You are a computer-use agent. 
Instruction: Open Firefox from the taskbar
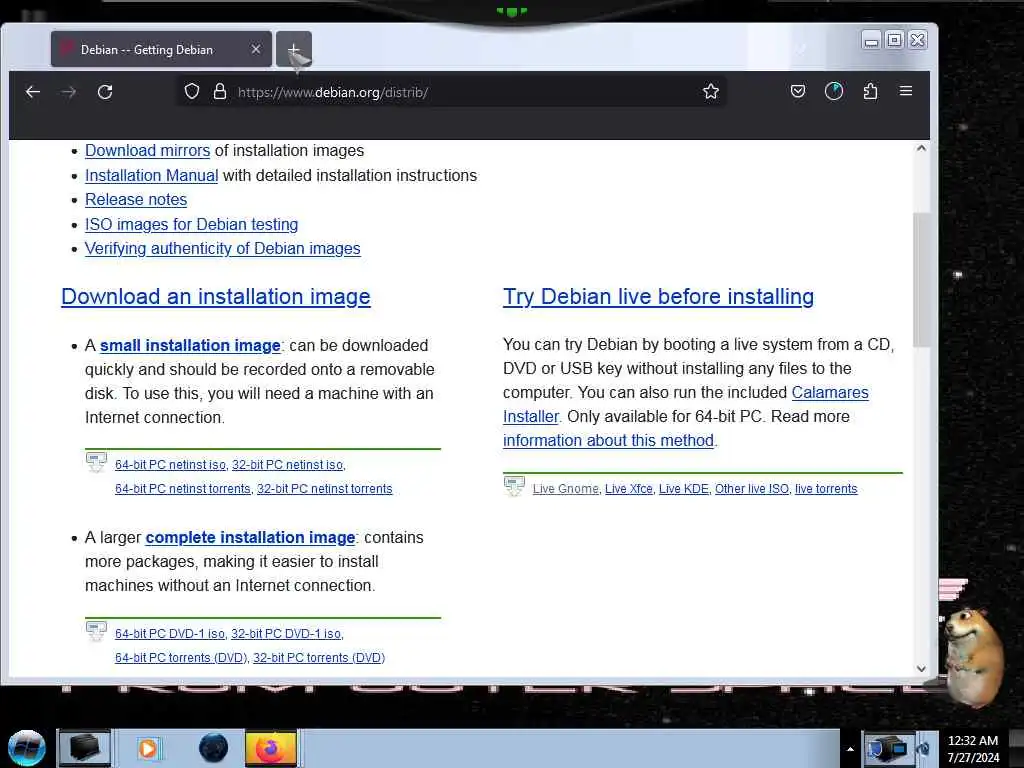[271, 748]
